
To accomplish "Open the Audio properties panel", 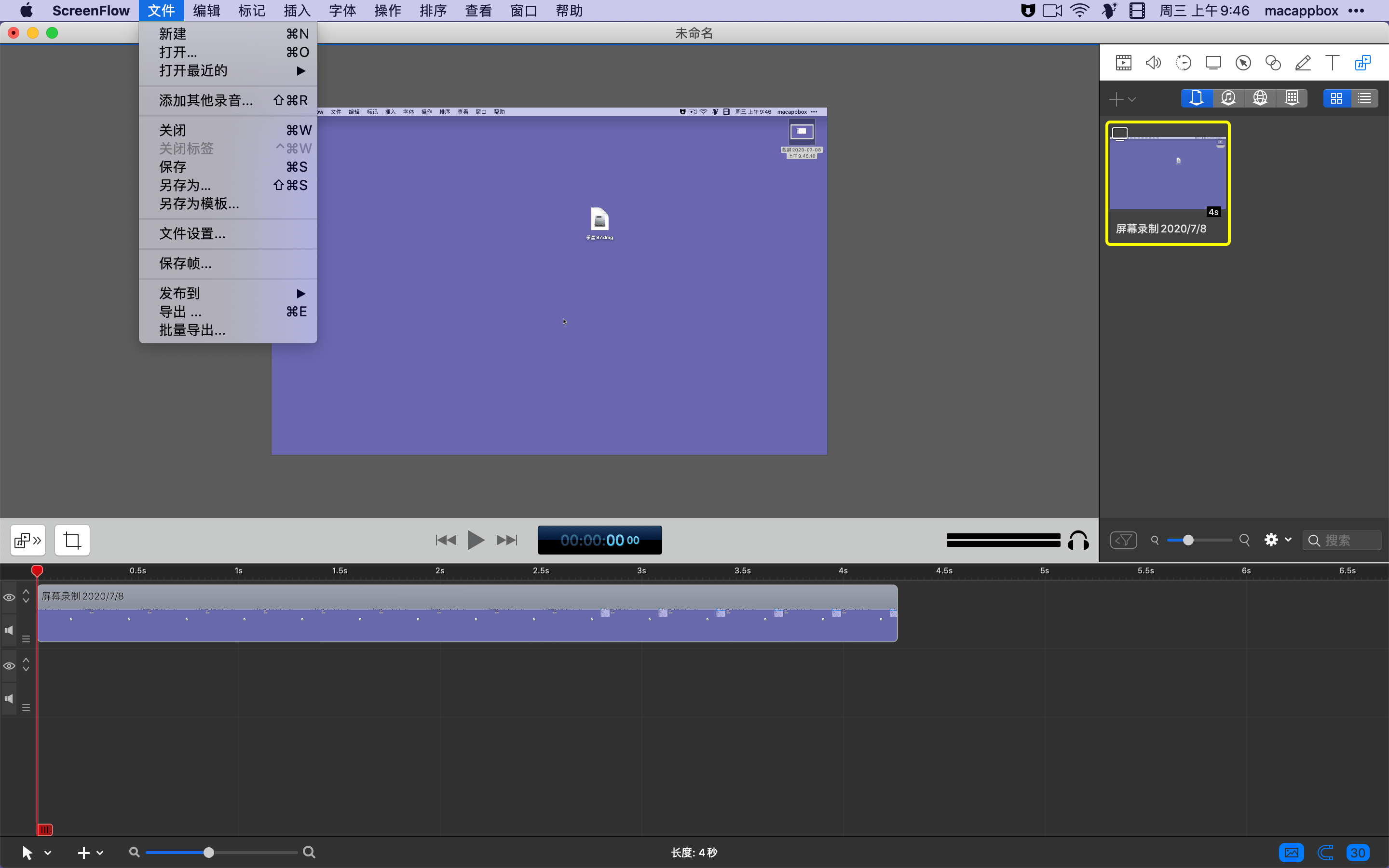I will (x=1153, y=62).
